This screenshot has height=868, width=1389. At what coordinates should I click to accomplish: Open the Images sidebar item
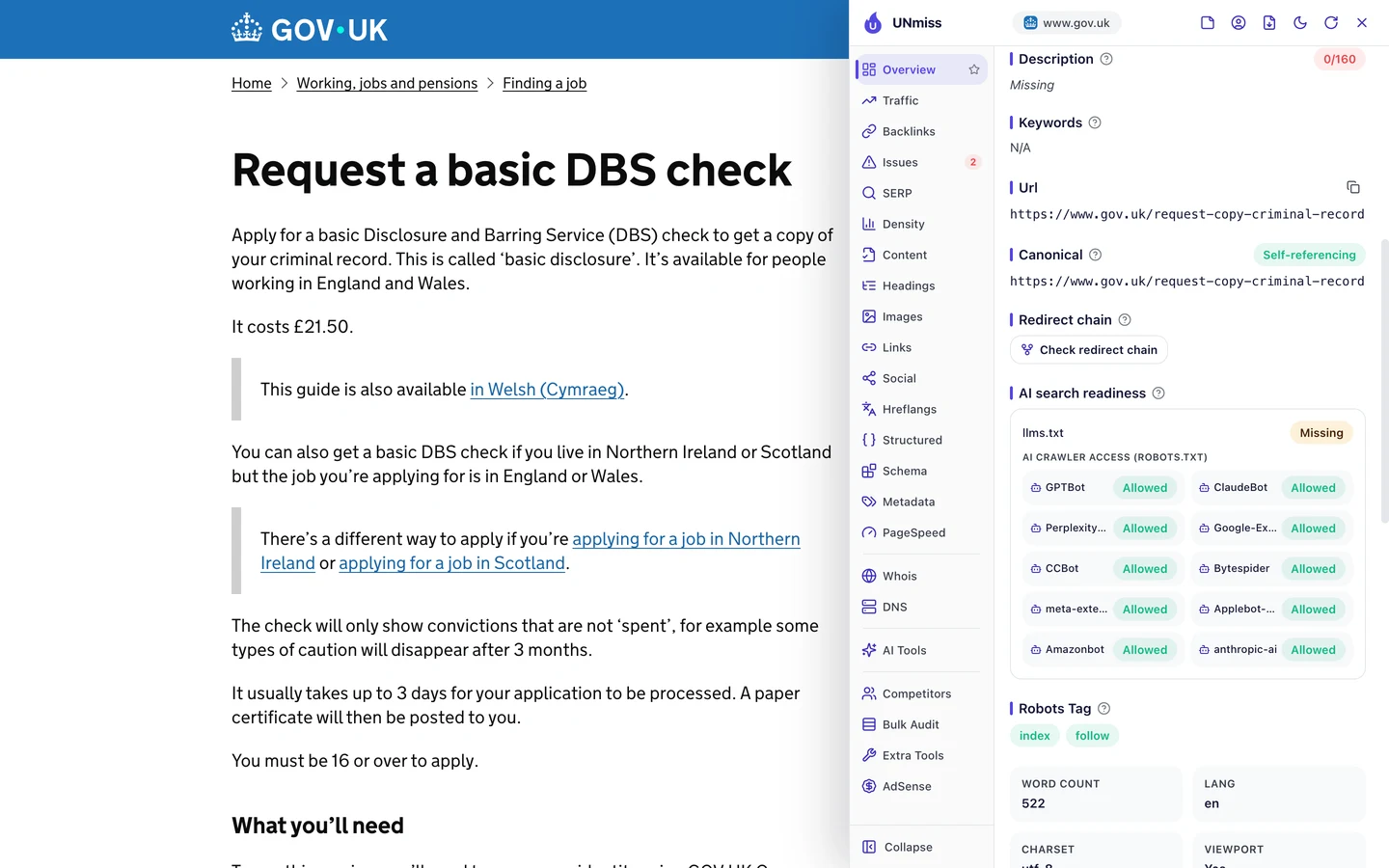pos(921,316)
